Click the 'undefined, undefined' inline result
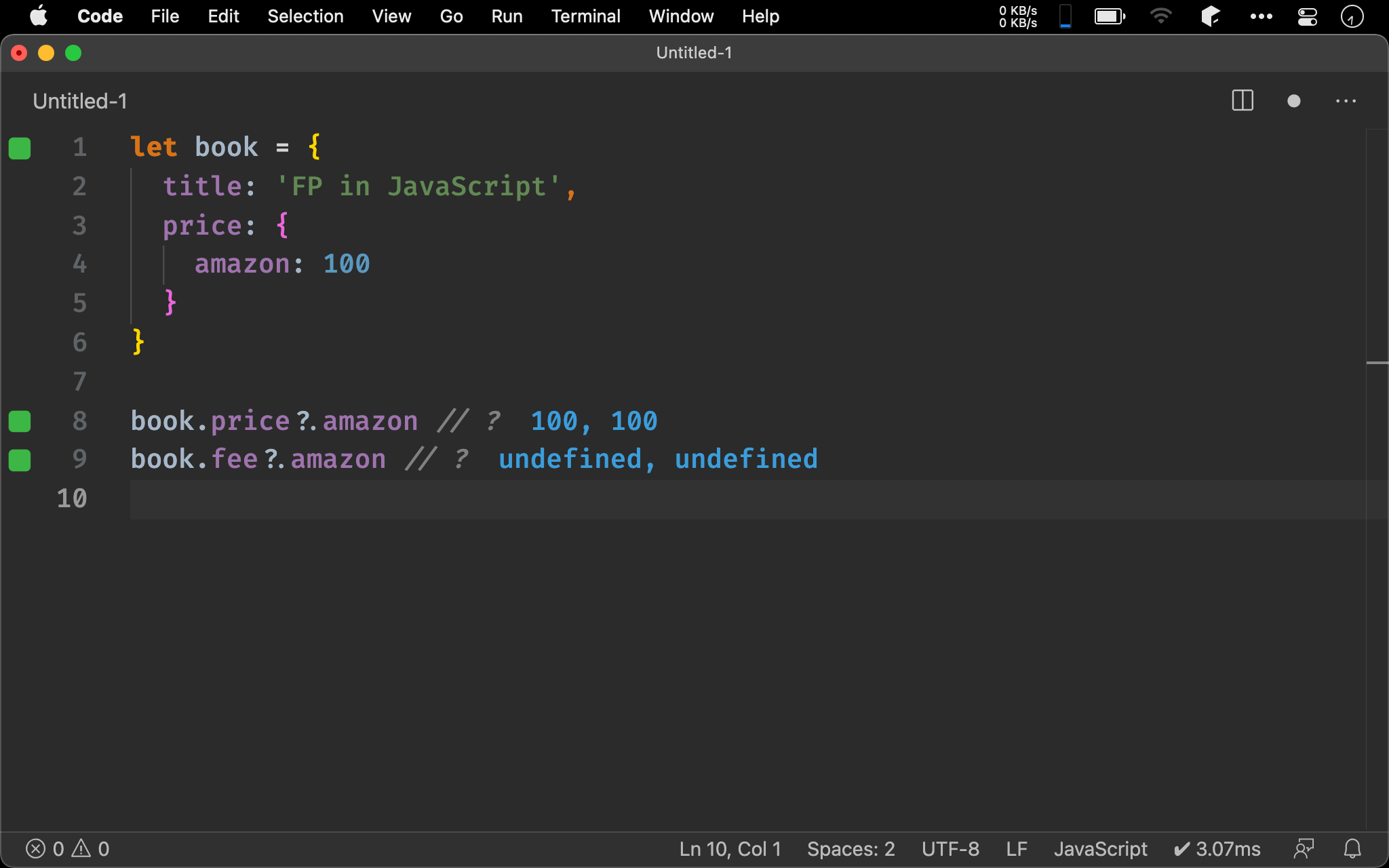1389x868 pixels. click(x=659, y=459)
